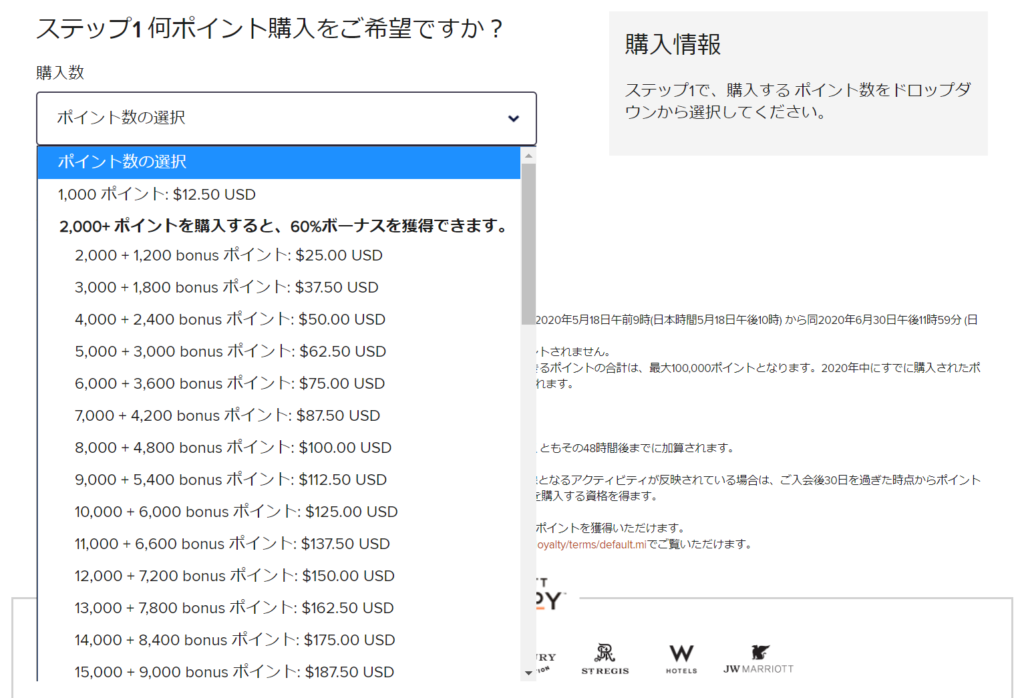Image resolution: width=1024 pixels, height=698 pixels.
Task: Pick 15,000 + 9,000 bonus for $187.50
Action: click(x=234, y=671)
